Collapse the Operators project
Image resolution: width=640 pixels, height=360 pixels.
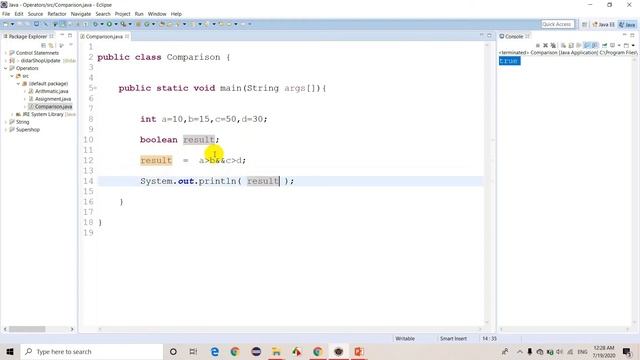pyautogui.click(x=6, y=68)
